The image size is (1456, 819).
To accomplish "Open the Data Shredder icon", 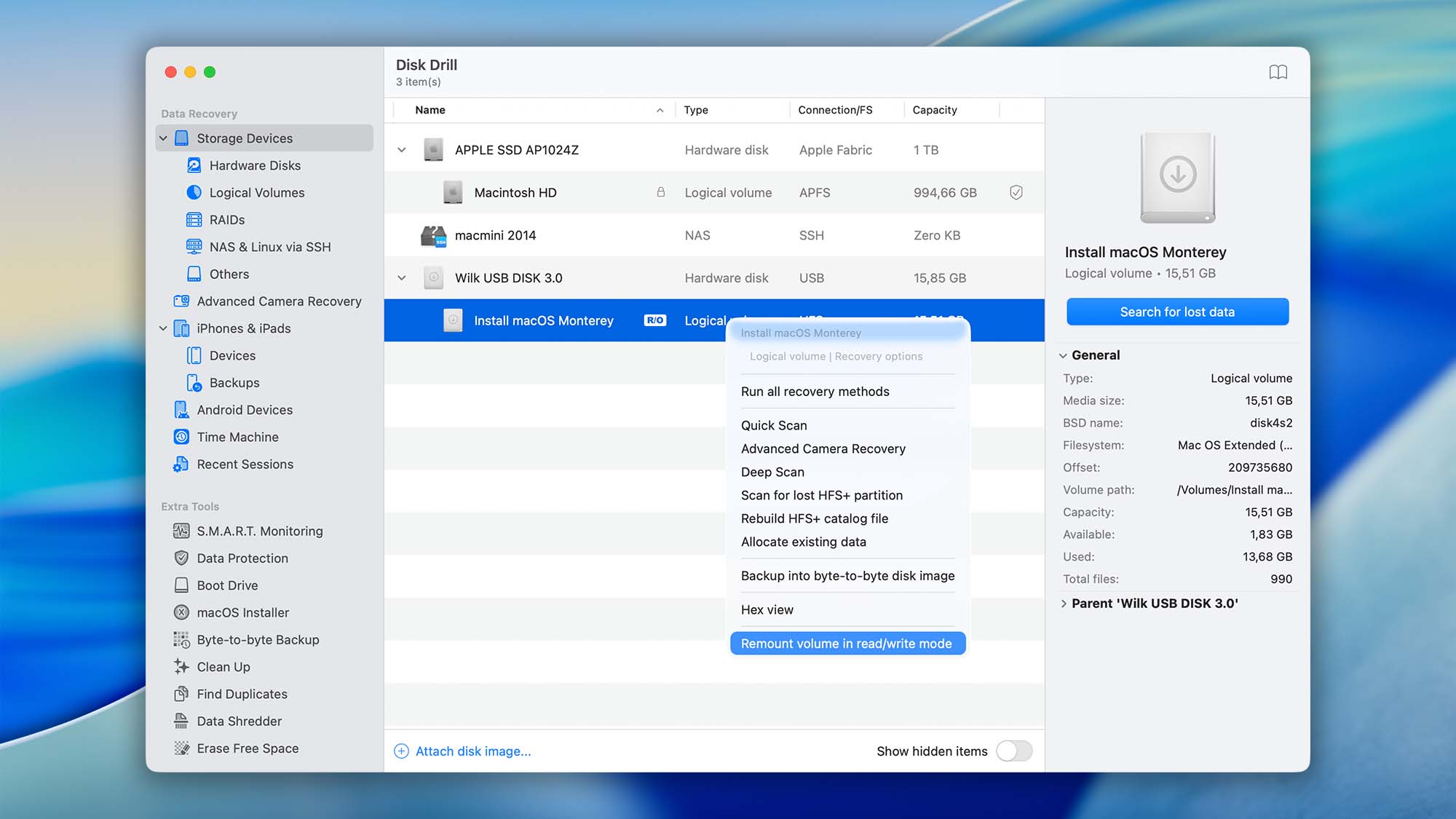I will pyautogui.click(x=181, y=721).
